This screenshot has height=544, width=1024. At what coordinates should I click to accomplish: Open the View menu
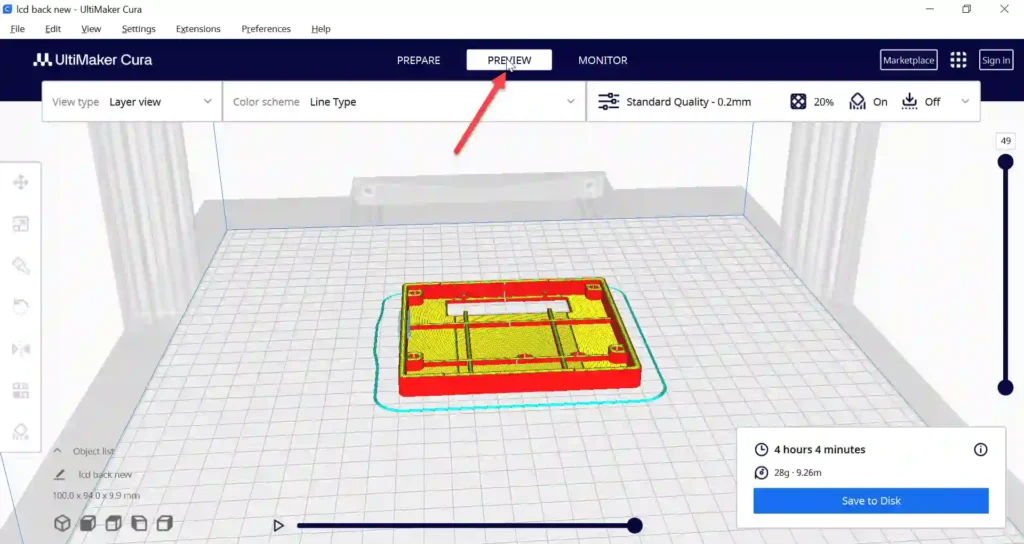click(91, 29)
